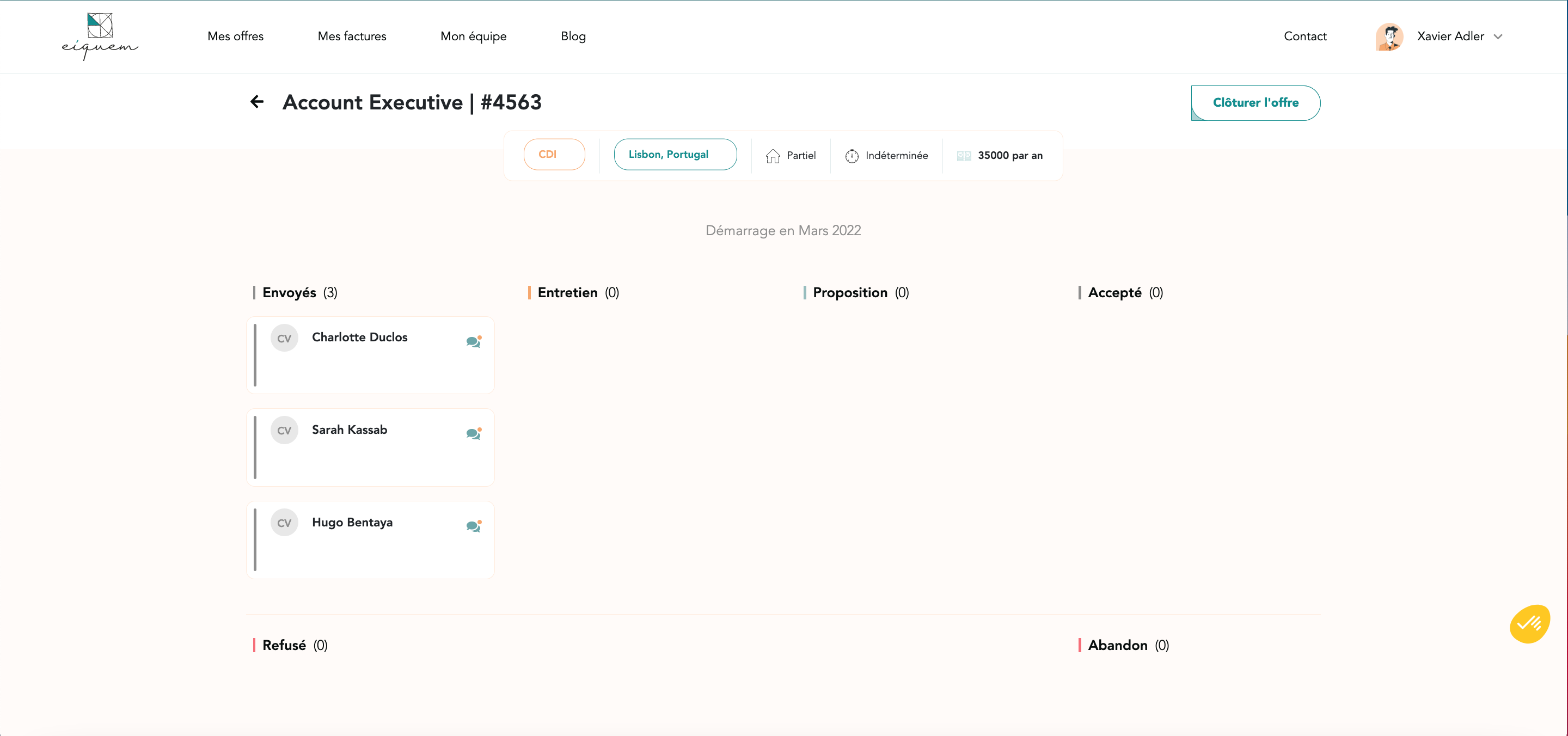Click the Xavier Adler username

(x=1450, y=36)
